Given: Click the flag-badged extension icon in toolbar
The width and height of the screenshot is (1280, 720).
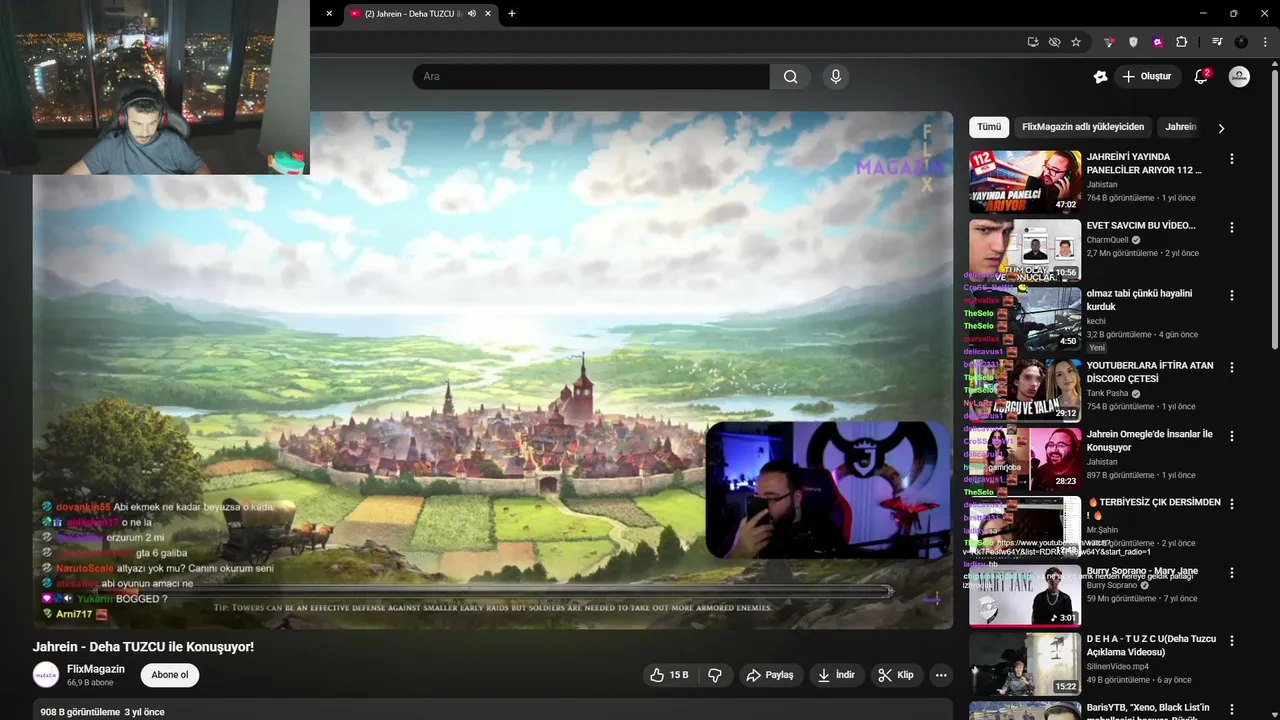Looking at the screenshot, I should click(x=1109, y=42).
